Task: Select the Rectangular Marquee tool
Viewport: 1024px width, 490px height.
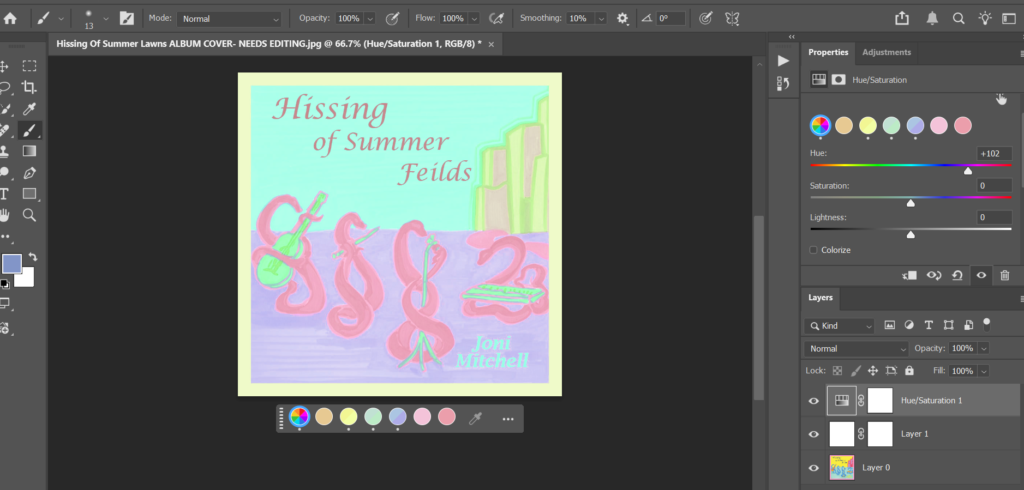Action: 29,65
